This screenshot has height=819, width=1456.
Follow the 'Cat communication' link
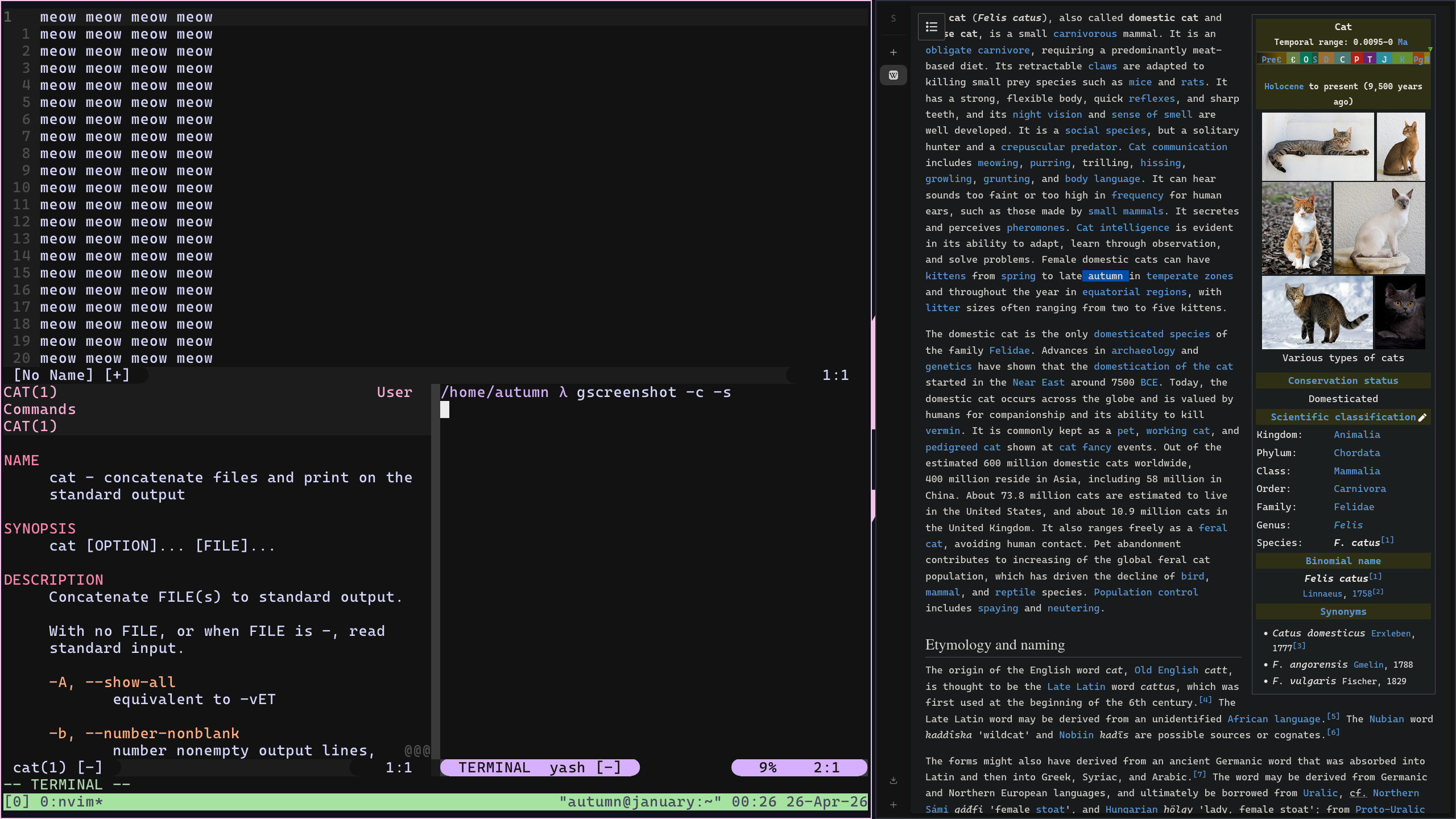point(1178,147)
